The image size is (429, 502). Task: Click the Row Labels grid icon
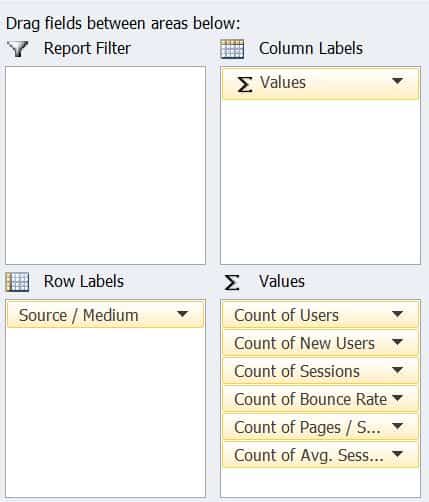point(18,282)
